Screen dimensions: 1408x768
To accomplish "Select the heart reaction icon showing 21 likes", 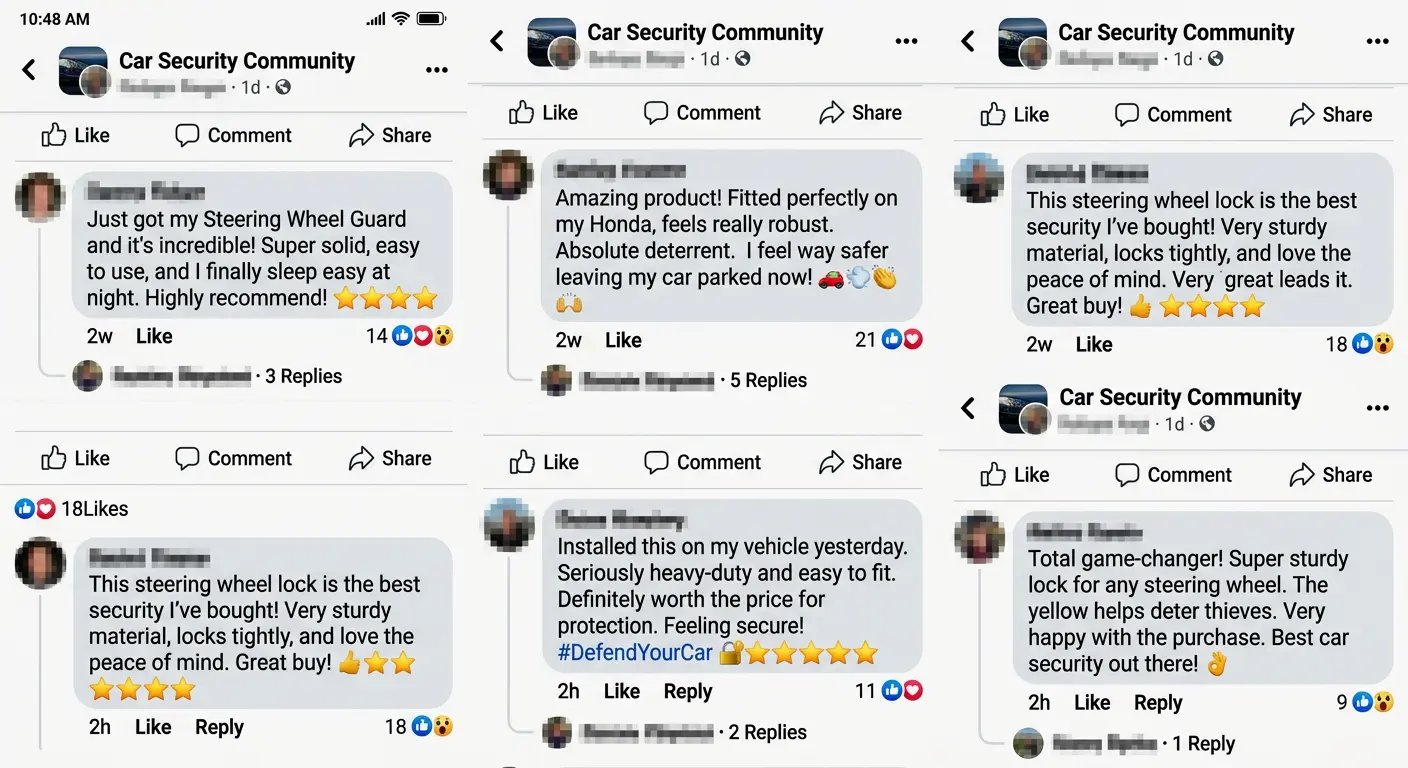I will coord(911,339).
